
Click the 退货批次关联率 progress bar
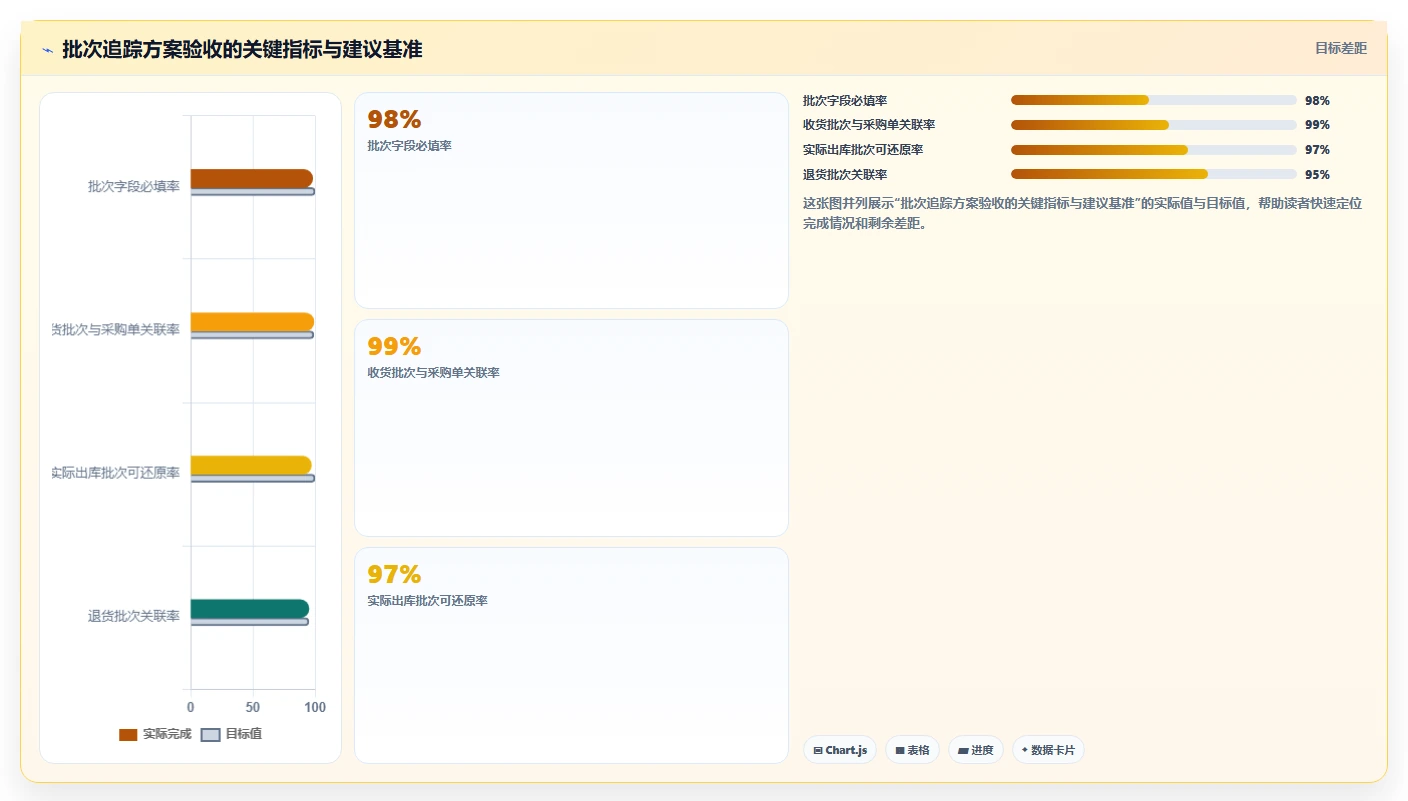pos(1153,174)
